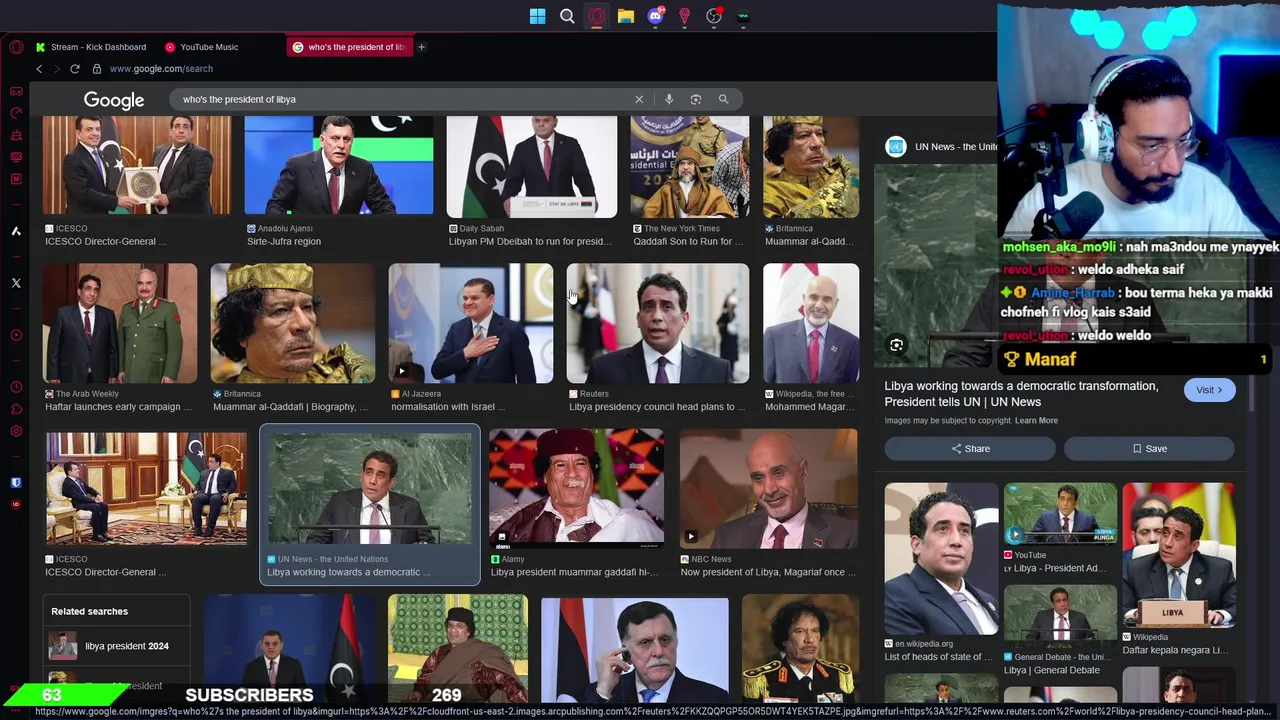
Task: Open Wikipedia 'Daftar kepala negara' related image
Action: (1179, 555)
